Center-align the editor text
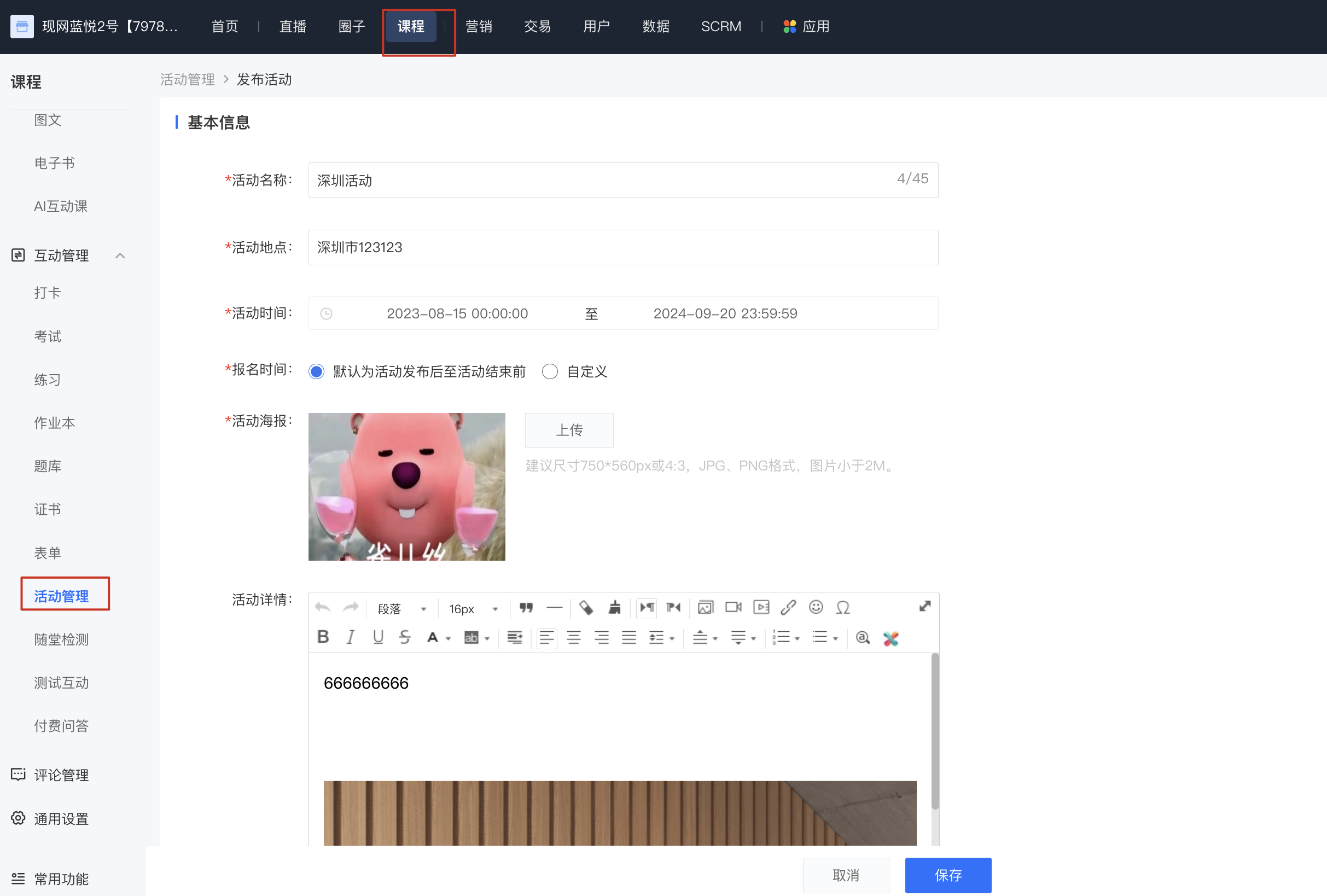The width and height of the screenshot is (1327, 896). [574, 637]
